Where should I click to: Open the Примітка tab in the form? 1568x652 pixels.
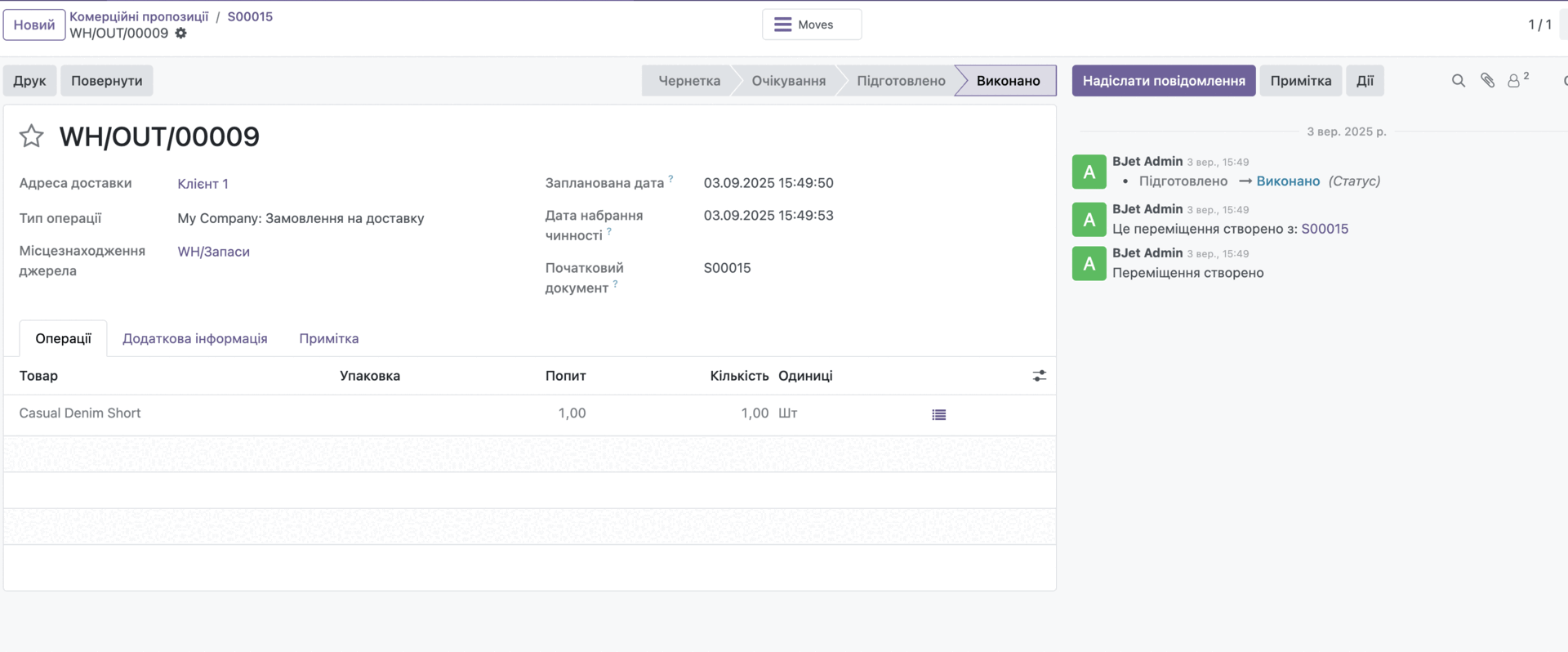[x=328, y=338]
